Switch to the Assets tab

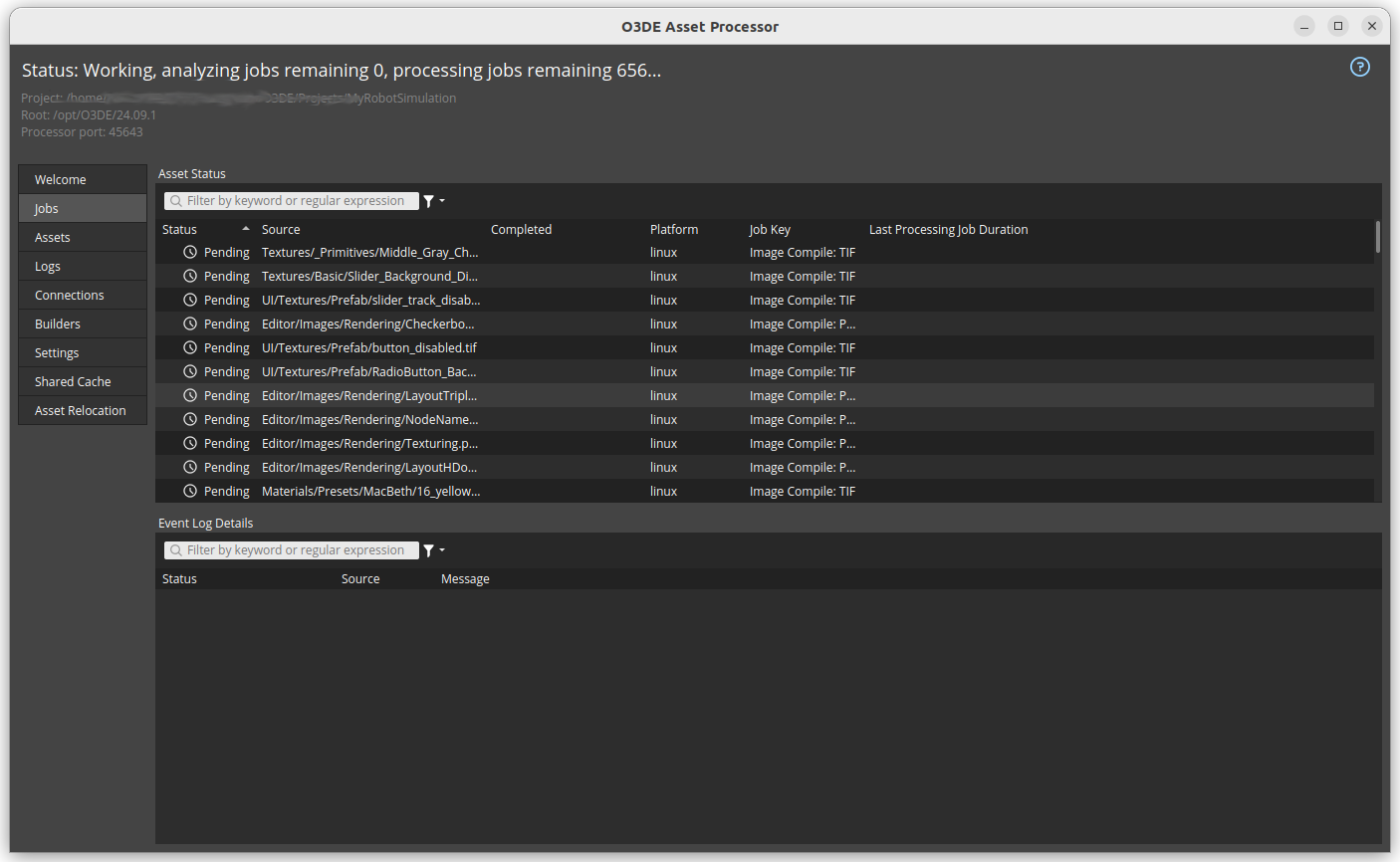[x=83, y=238]
